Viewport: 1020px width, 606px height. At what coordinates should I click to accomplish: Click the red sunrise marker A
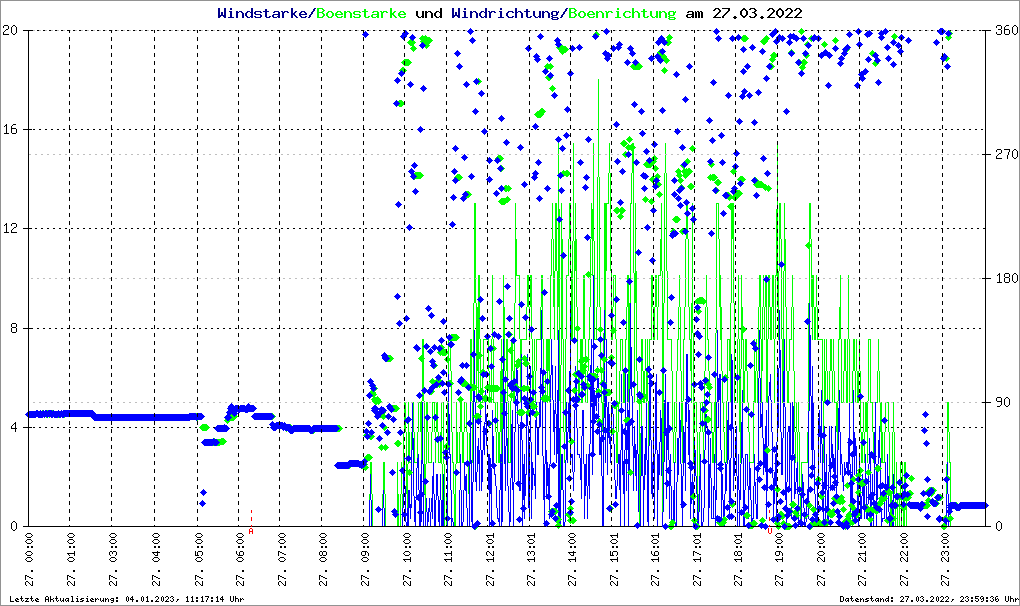coord(251,532)
